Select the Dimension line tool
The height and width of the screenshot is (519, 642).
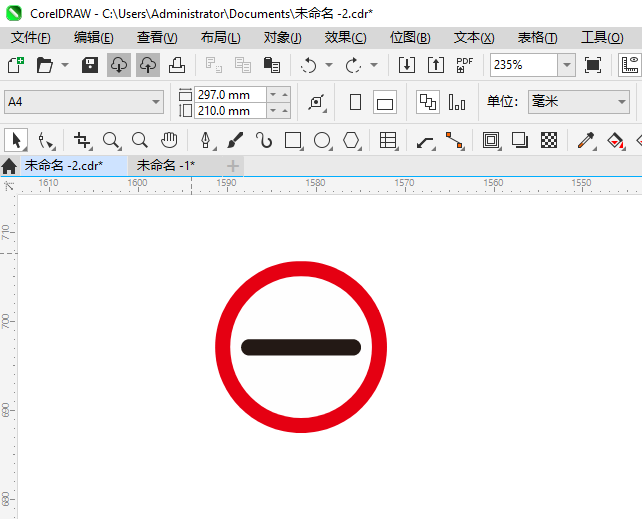425,140
